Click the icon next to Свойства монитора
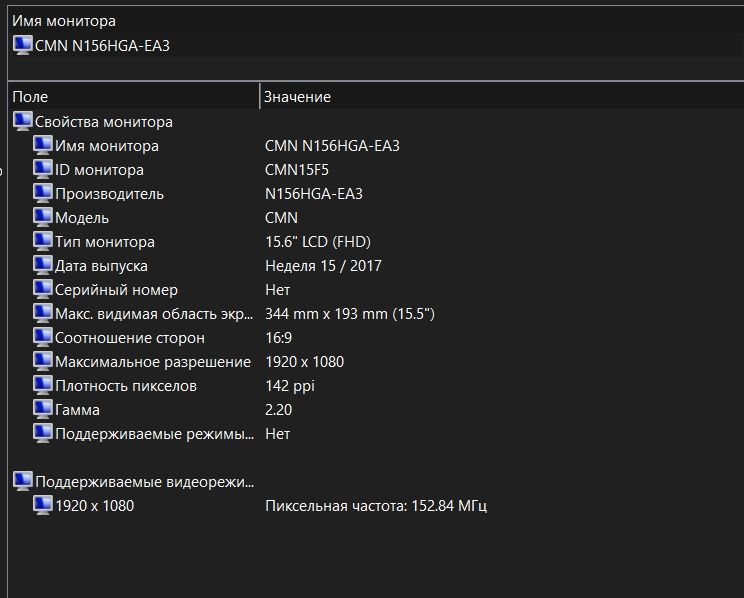The width and height of the screenshot is (744, 598). coord(22,121)
